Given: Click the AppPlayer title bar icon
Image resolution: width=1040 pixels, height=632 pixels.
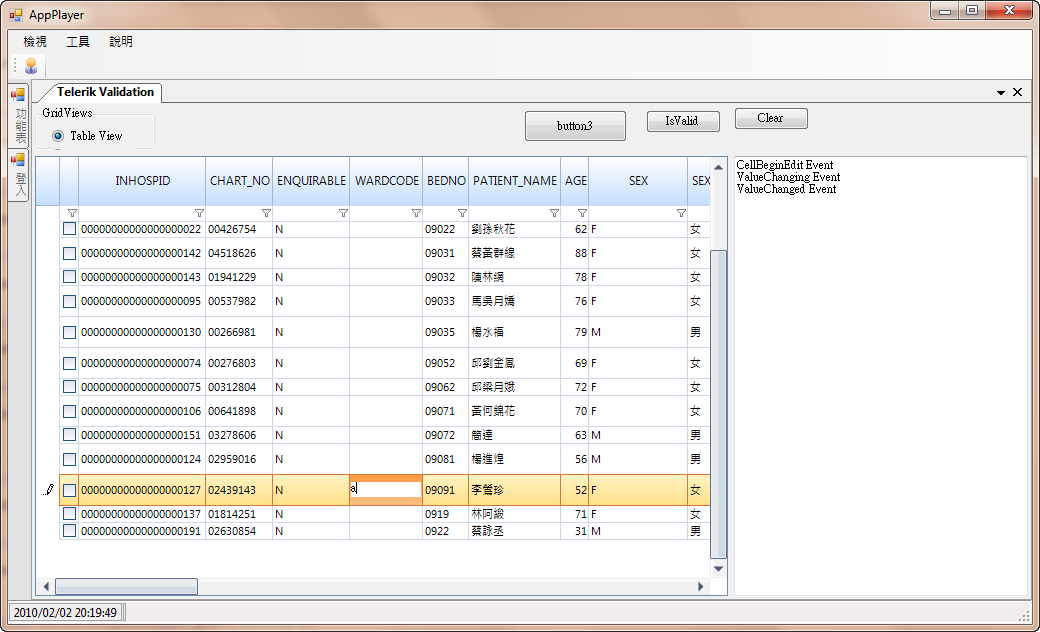Looking at the screenshot, I should pyautogui.click(x=16, y=15).
